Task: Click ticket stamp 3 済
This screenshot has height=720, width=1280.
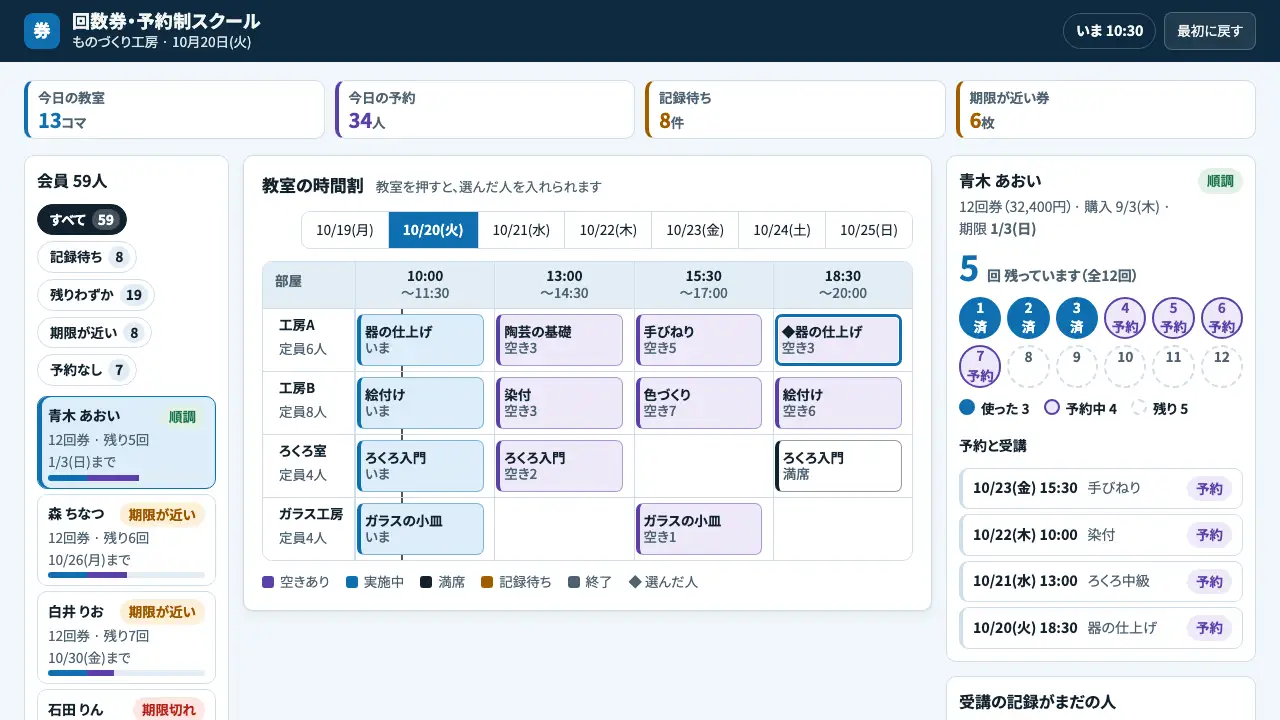Action: (1077, 318)
